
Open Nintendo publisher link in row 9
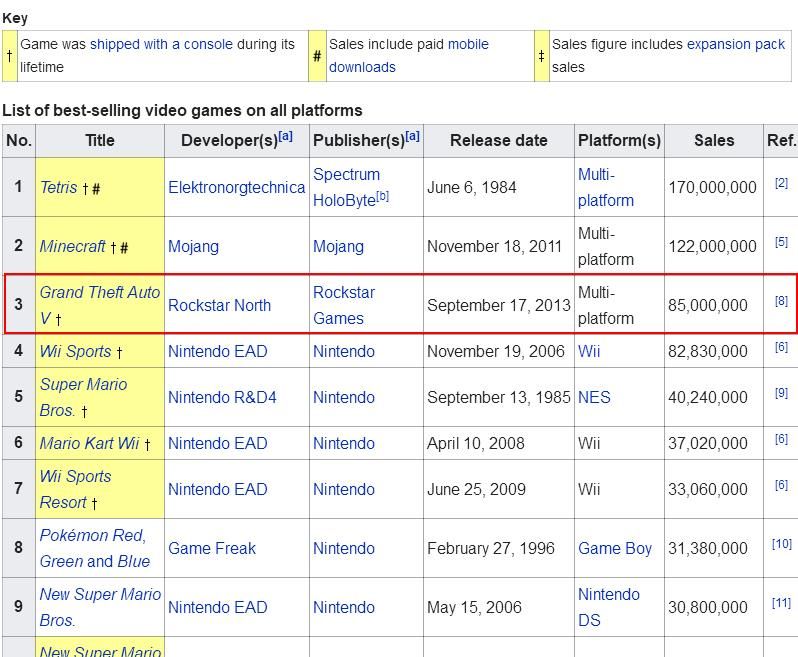click(344, 607)
